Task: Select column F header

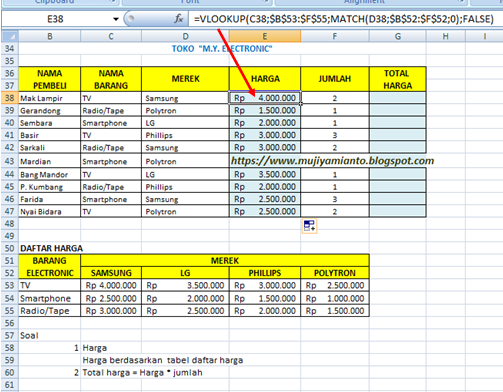Action: [x=335, y=36]
